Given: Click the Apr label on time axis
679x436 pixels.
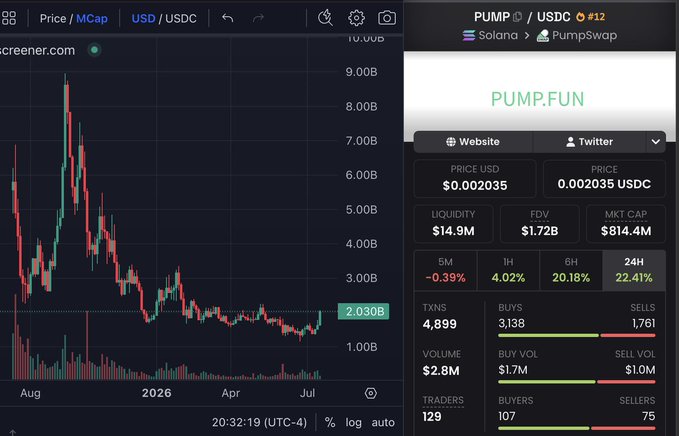Looking at the screenshot, I should coord(230,393).
